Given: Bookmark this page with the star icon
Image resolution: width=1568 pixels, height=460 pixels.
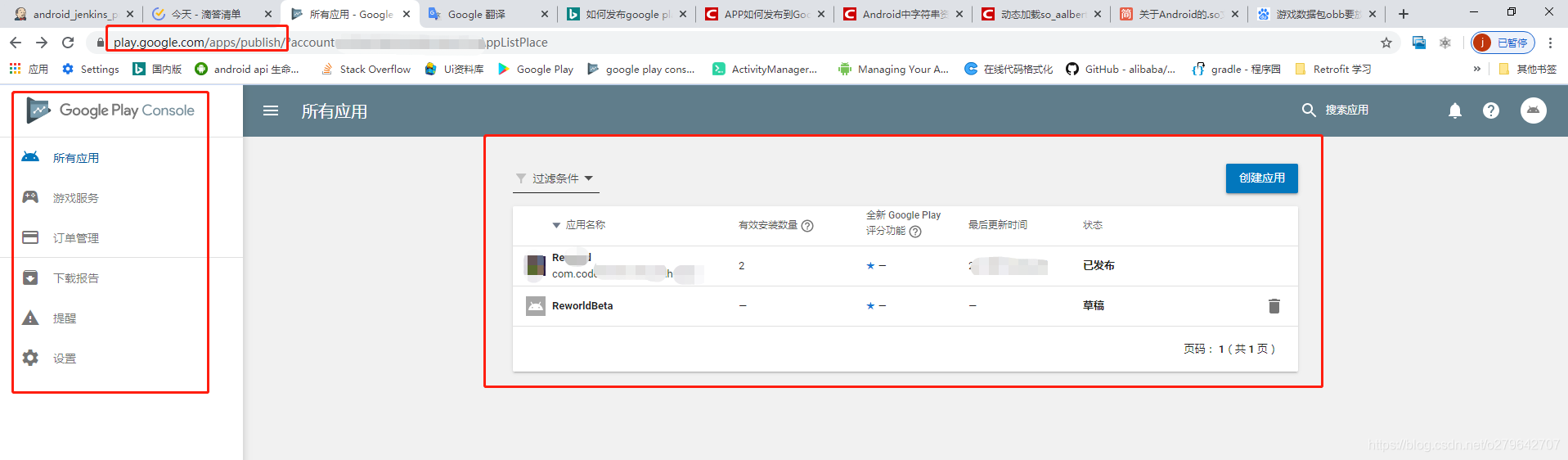Looking at the screenshot, I should 1386,43.
